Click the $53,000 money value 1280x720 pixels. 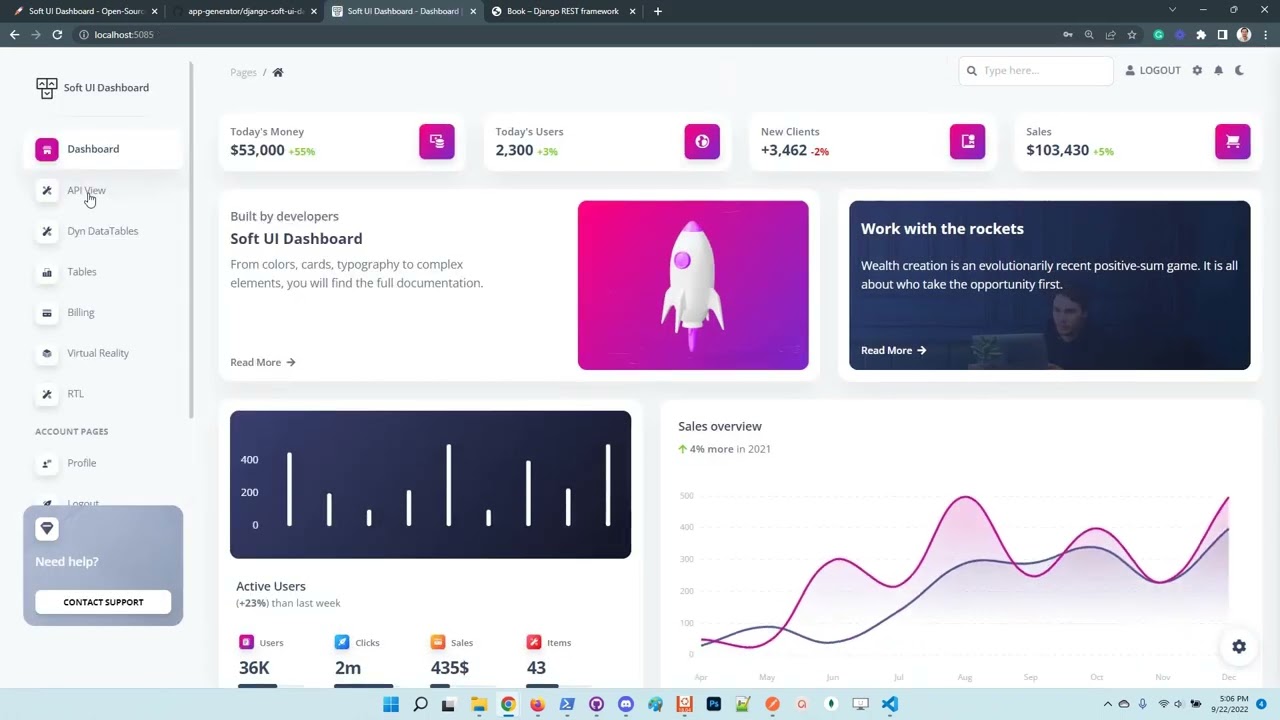(257, 150)
